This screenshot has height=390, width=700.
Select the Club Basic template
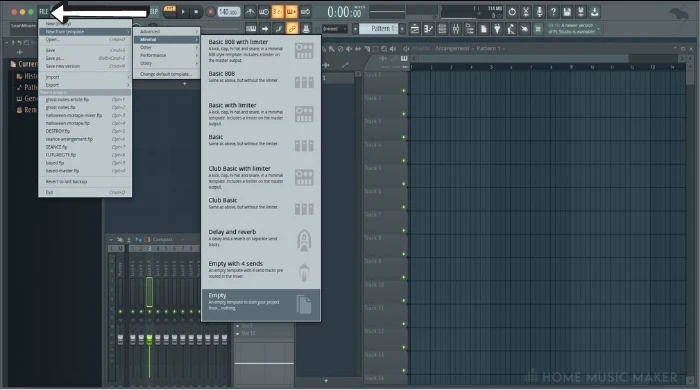click(261, 209)
